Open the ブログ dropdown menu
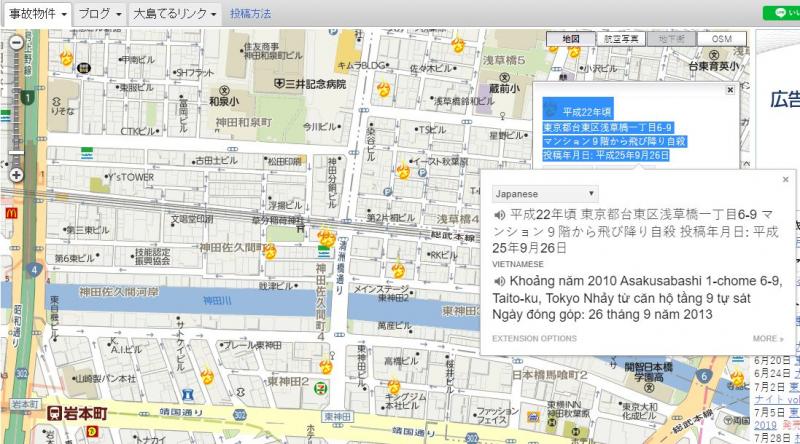Screen dimensions: 800x444 (x=99, y=14)
